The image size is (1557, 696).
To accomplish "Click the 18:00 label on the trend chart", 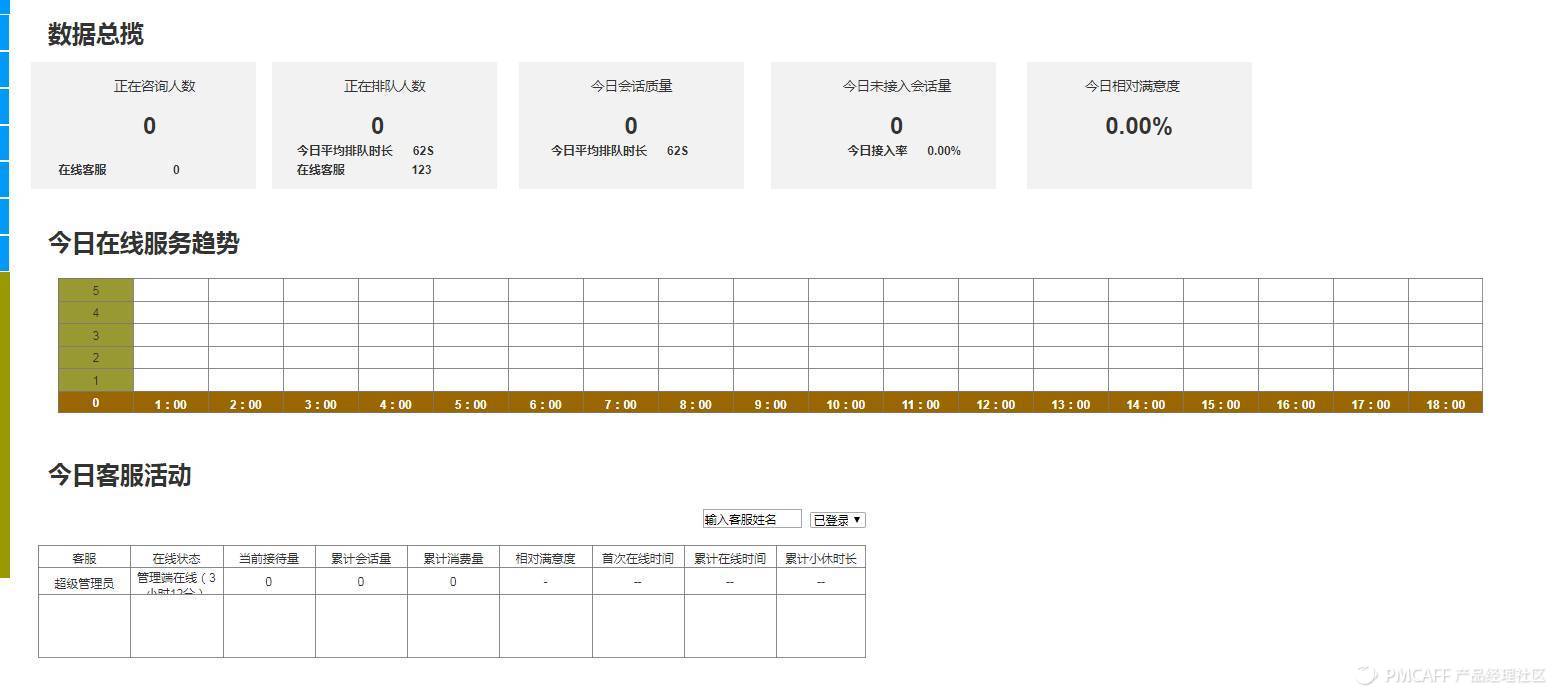I will click(x=1444, y=404).
